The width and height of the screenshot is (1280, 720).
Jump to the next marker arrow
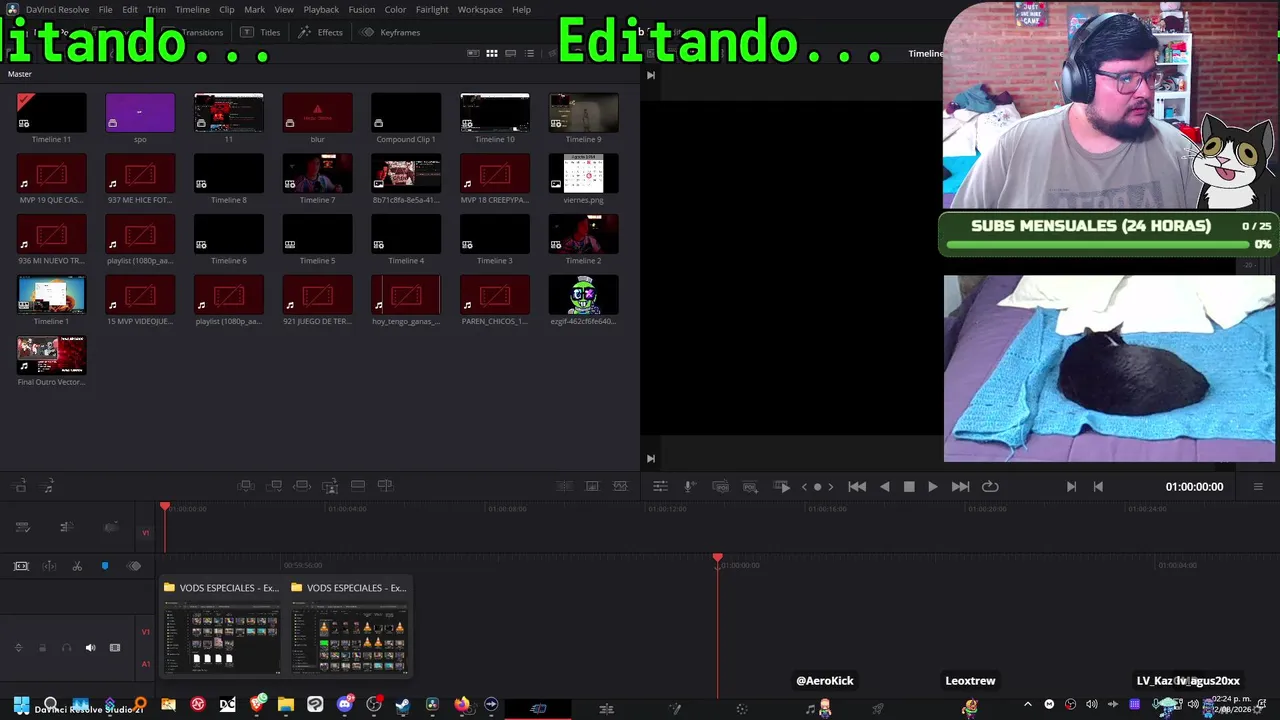830,487
